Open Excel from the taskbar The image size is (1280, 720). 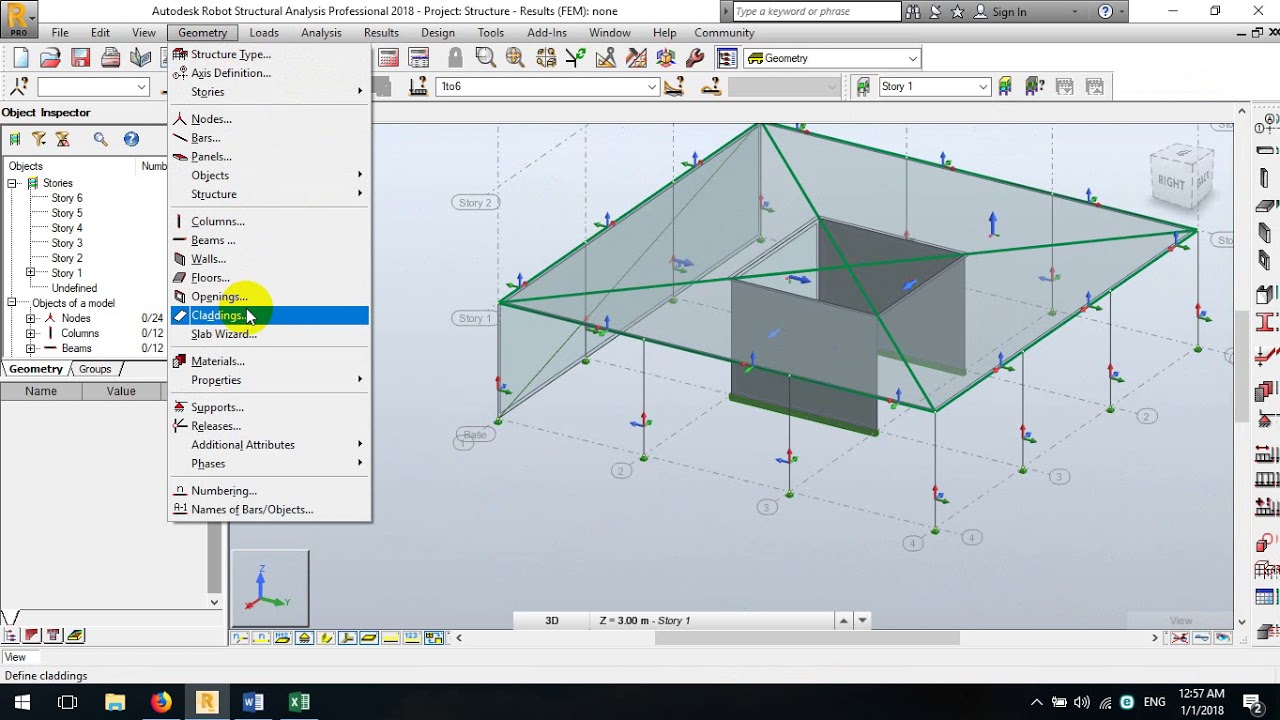tap(299, 702)
